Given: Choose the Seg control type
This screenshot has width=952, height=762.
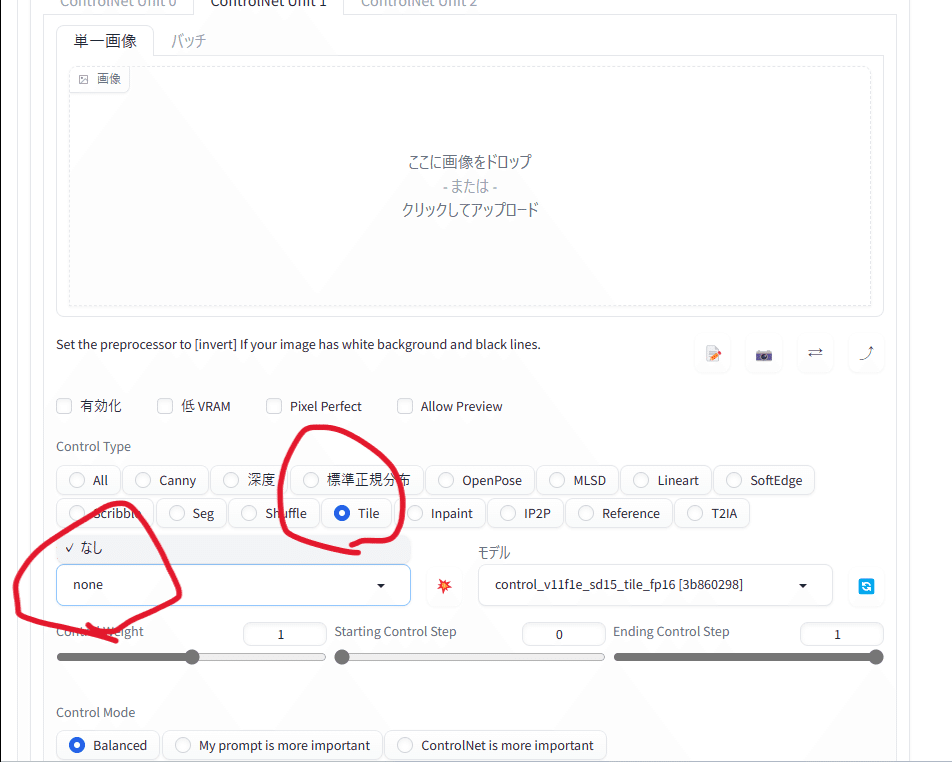Looking at the screenshot, I should (191, 513).
